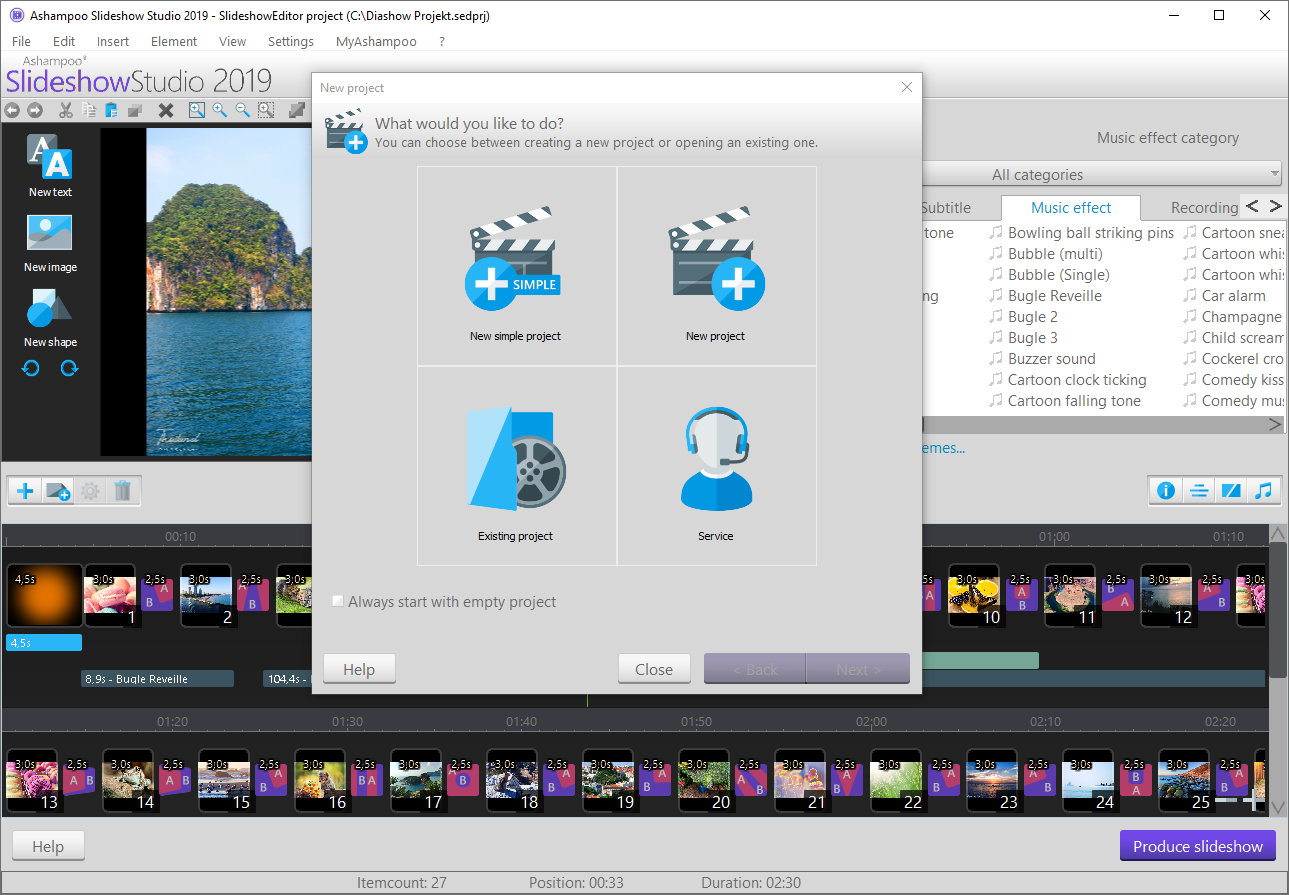Choose New project clapperboard
Viewport: 1289px width, 895px height.
pyautogui.click(x=716, y=266)
